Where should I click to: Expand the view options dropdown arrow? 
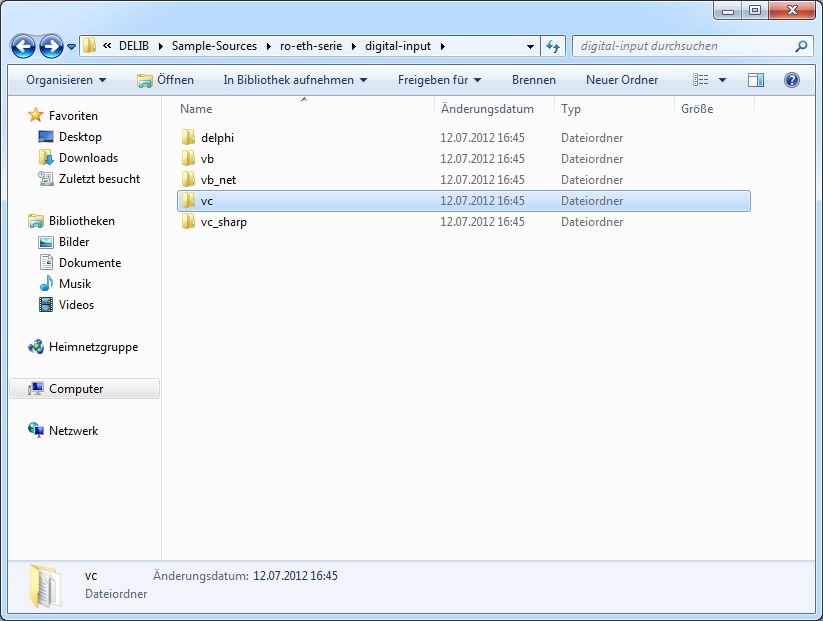(x=723, y=80)
